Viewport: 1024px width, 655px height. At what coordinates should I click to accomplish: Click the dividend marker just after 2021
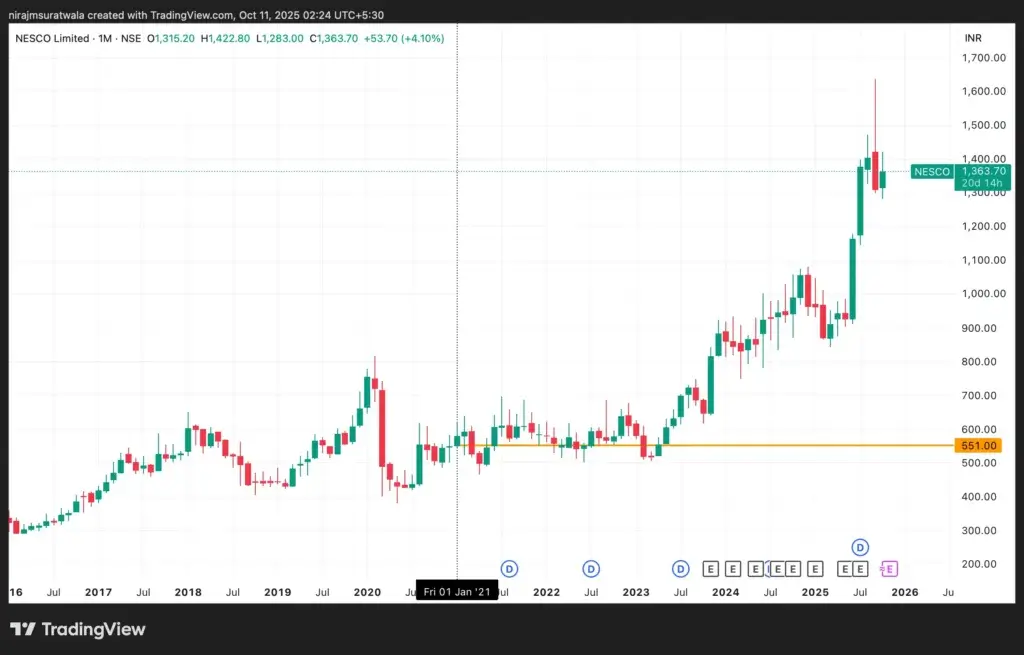pyautogui.click(x=510, y=568)
